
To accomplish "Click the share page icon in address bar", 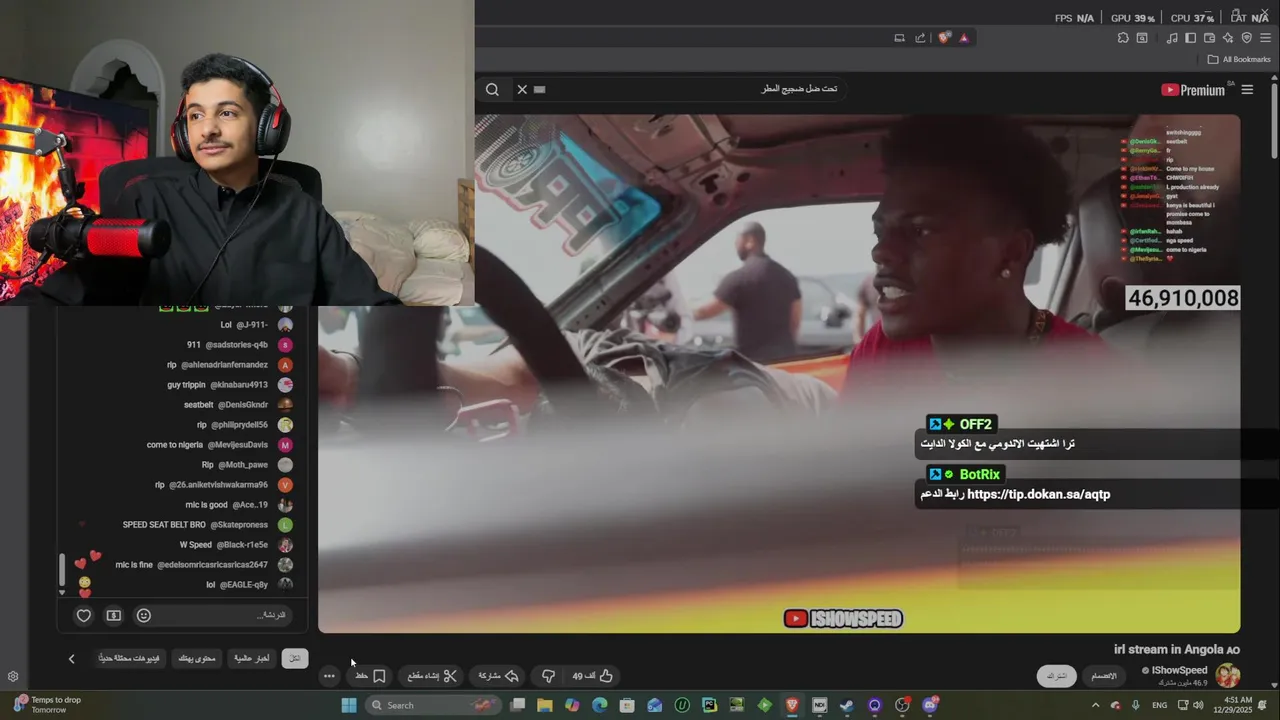I will tap(920, 38).
